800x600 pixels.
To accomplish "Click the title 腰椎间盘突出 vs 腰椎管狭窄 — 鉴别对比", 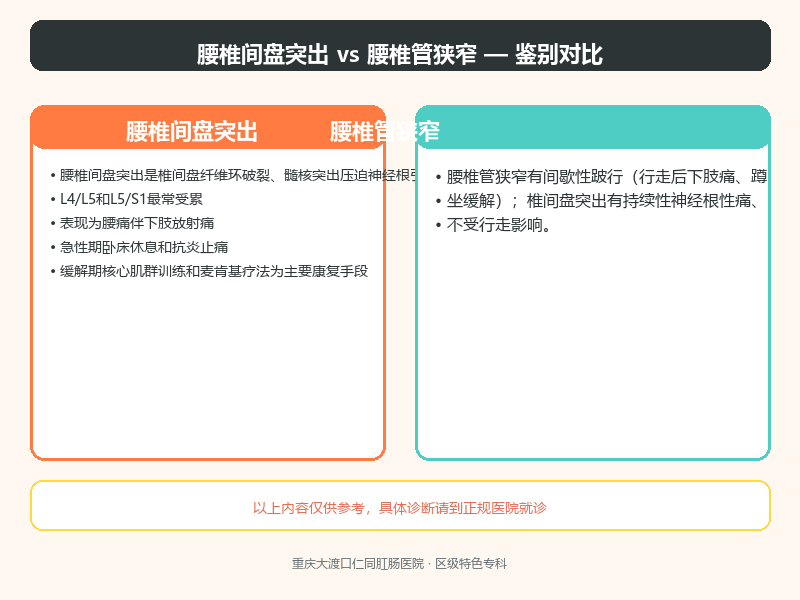I will pyautogui.click(x=400, y=54).
